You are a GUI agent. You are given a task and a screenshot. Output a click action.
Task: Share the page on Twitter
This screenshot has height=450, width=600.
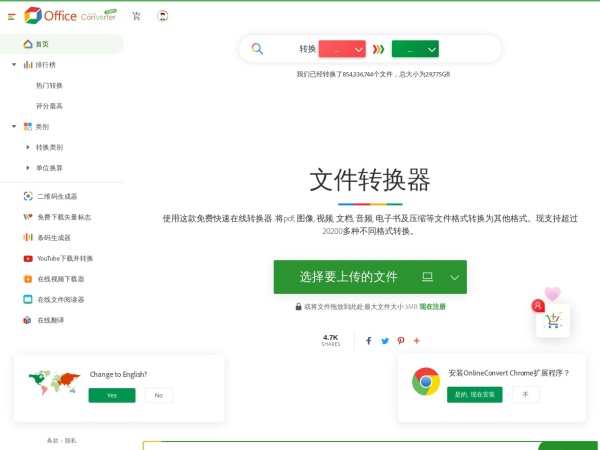point(385,341)
